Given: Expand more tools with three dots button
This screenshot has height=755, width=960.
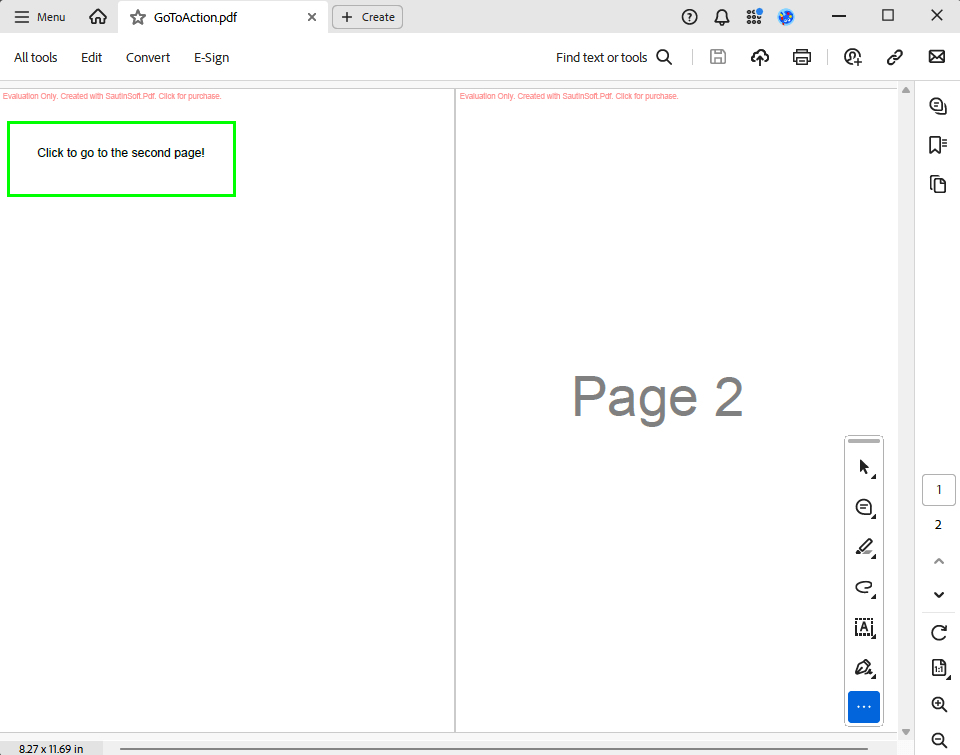Looking at the screenshot, I should click(x=864, y=707).
